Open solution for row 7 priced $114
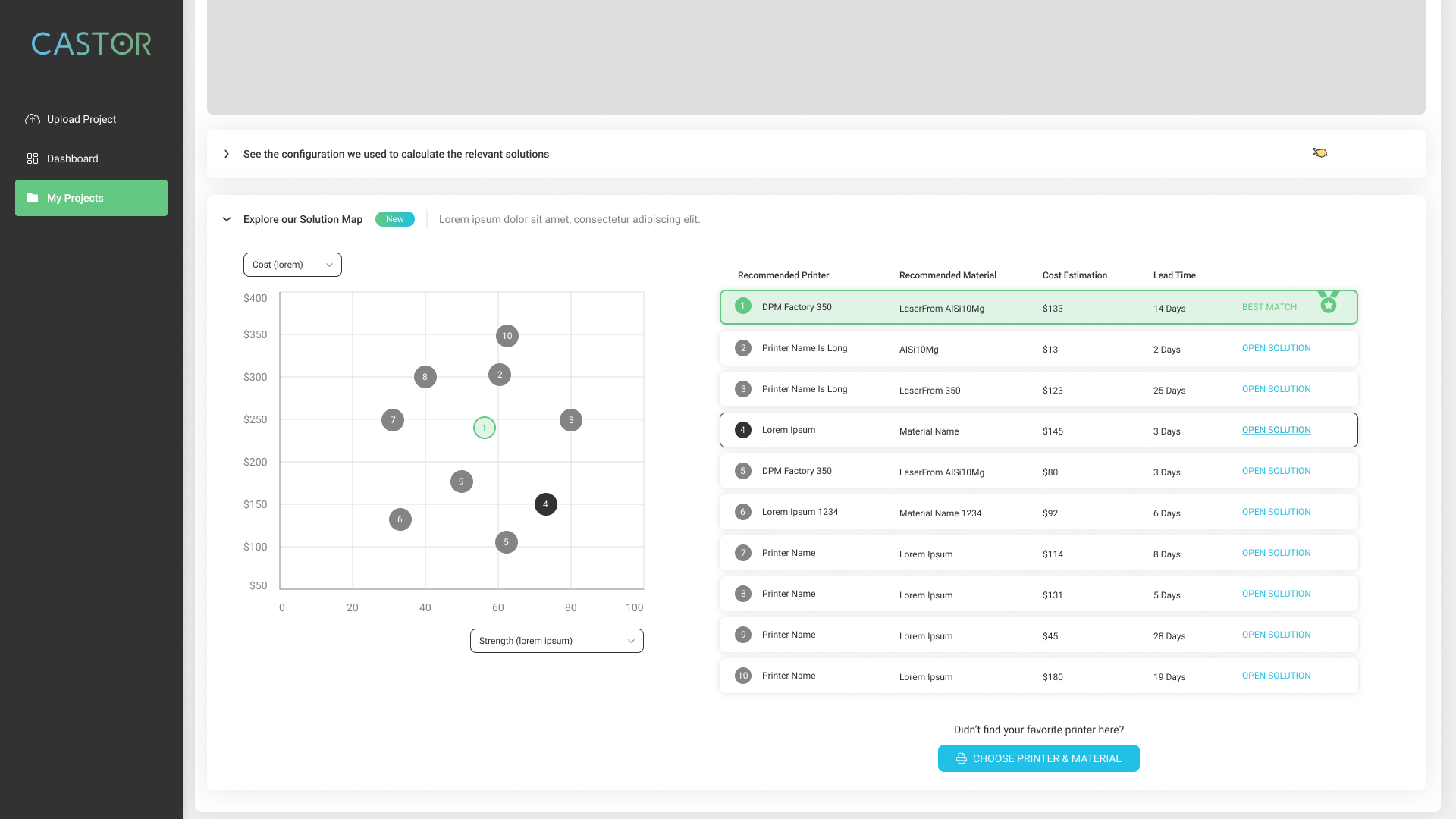1456x819 pixels. [1276, 553]
